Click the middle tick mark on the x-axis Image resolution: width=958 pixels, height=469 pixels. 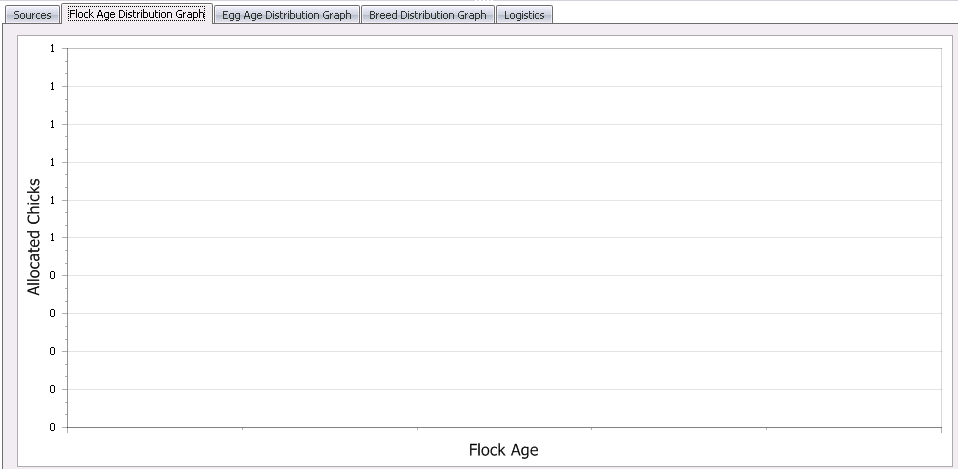pos(417,429)
